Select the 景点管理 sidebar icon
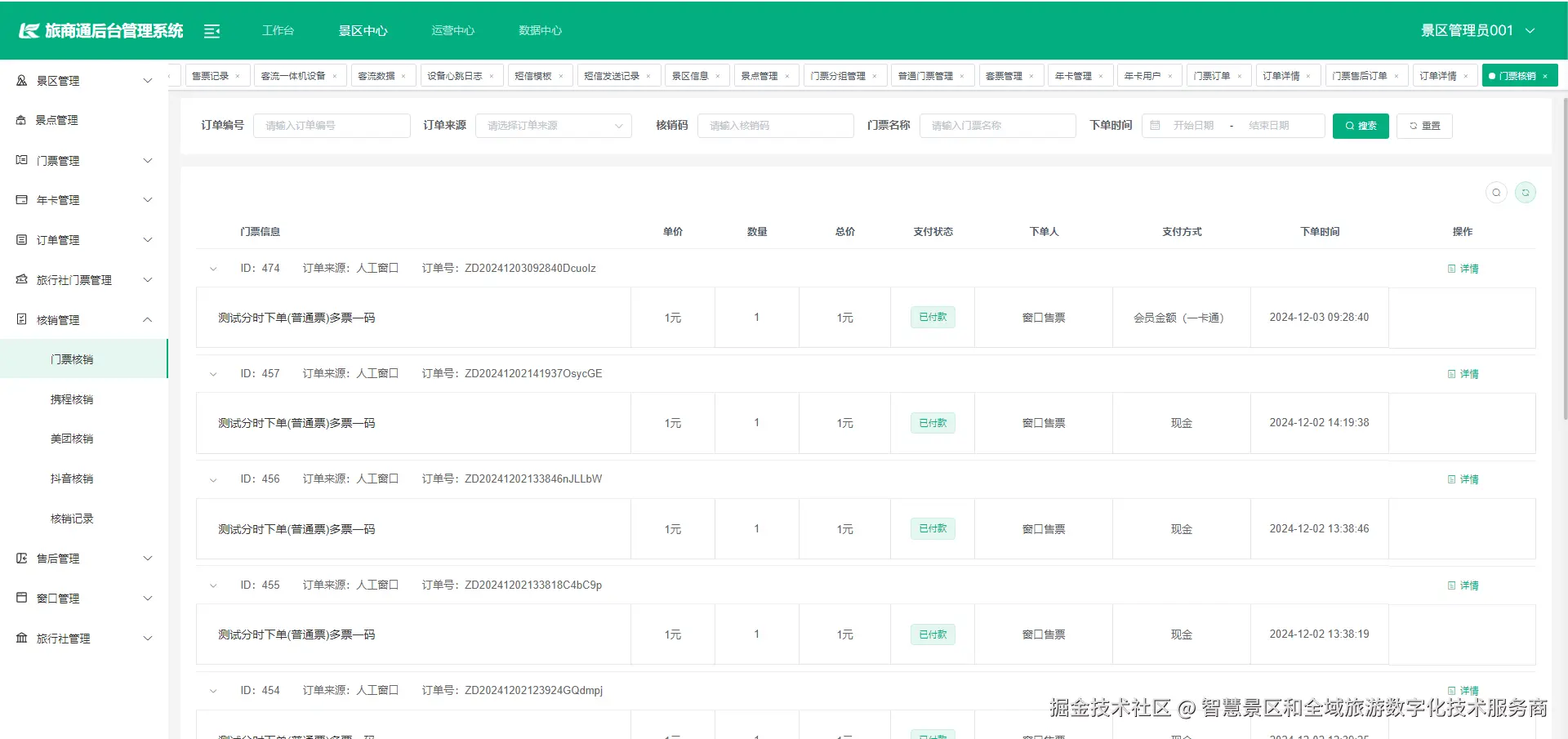Image resolution: width=1568 pixels, height=739 pixels. 21,119
